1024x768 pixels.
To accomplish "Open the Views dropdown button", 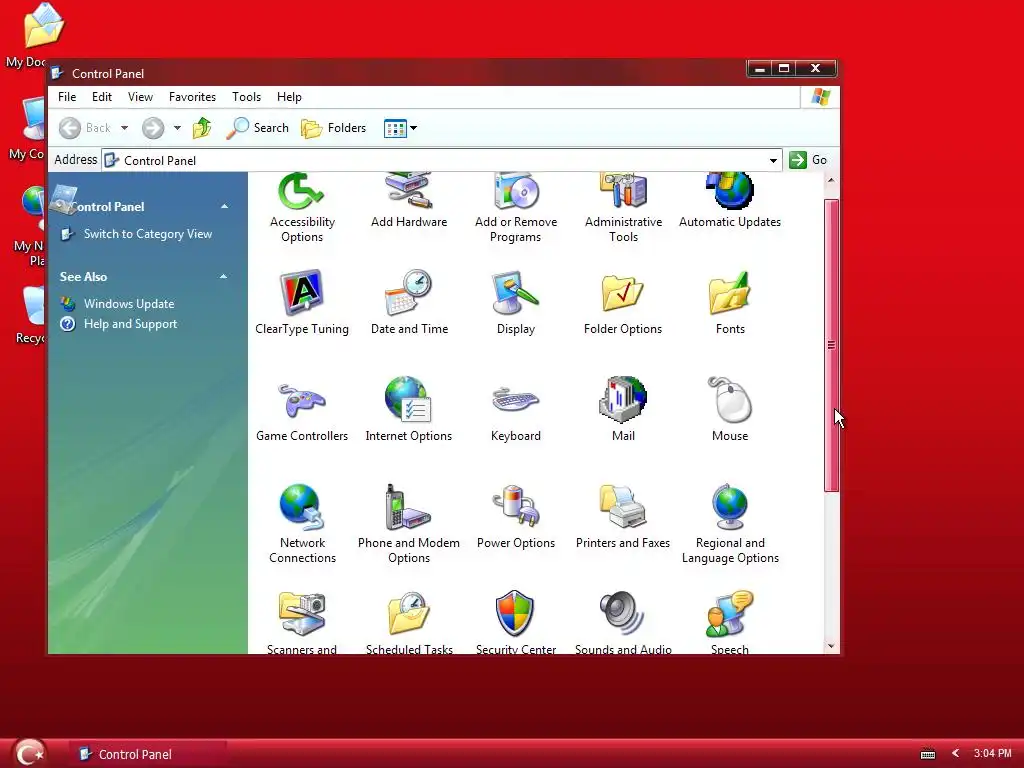I will (400, 128).
